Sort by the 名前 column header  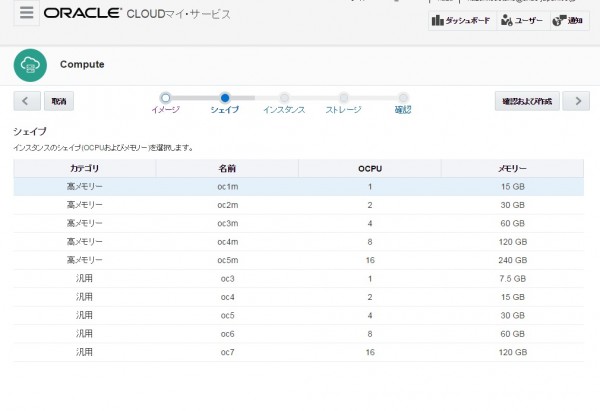[227, 168]
